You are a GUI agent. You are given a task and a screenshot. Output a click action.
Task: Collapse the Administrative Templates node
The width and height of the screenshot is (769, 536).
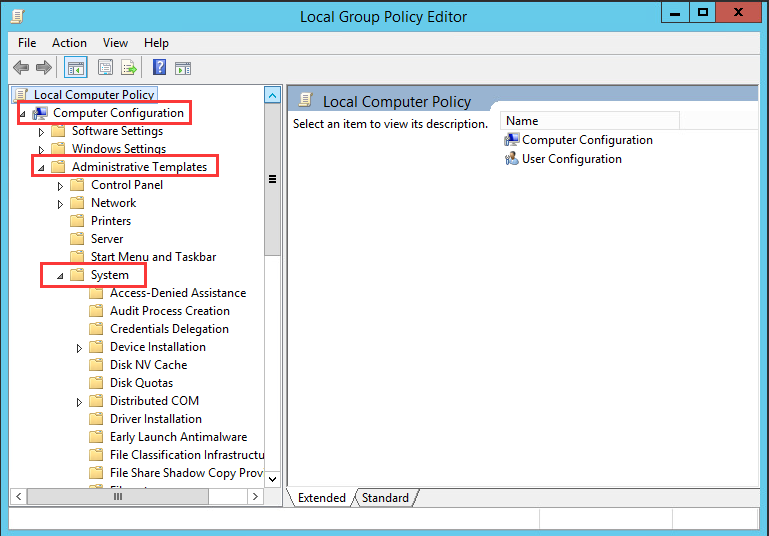[42, 168]
